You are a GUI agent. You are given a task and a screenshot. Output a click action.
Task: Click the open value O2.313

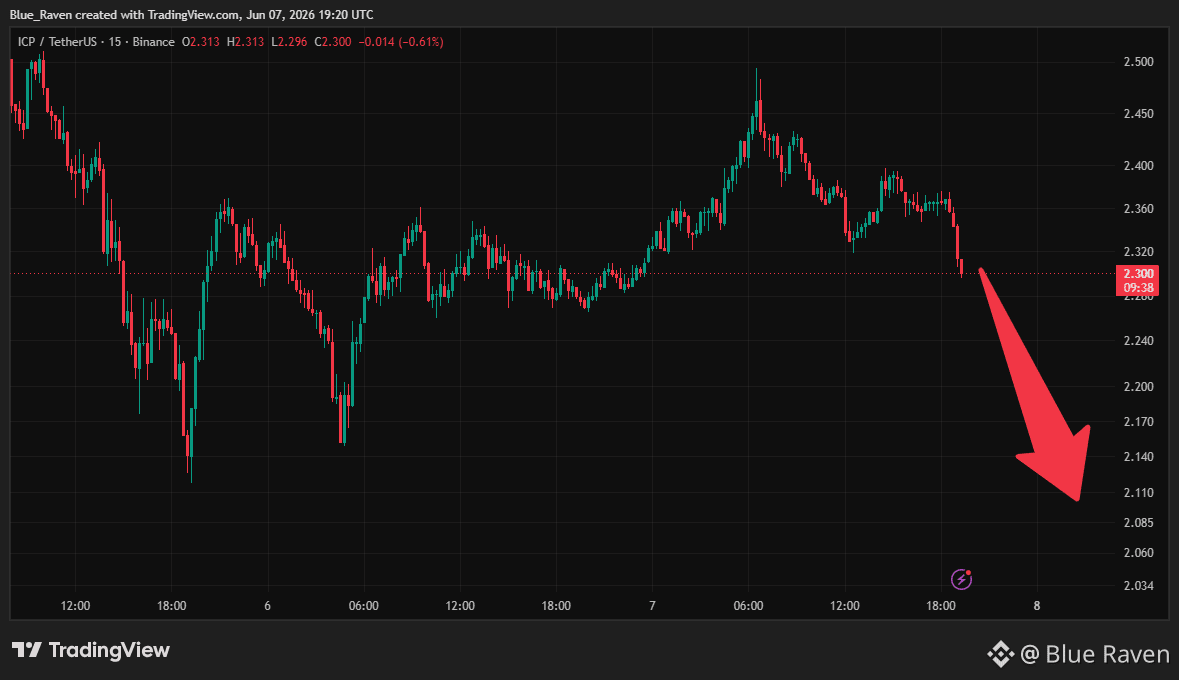coord(201,42)
